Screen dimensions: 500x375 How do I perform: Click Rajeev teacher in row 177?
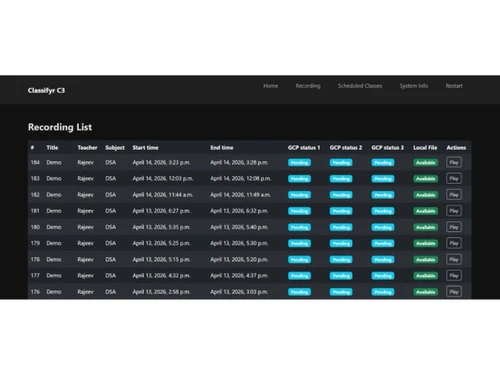click(x=85, y=275)
